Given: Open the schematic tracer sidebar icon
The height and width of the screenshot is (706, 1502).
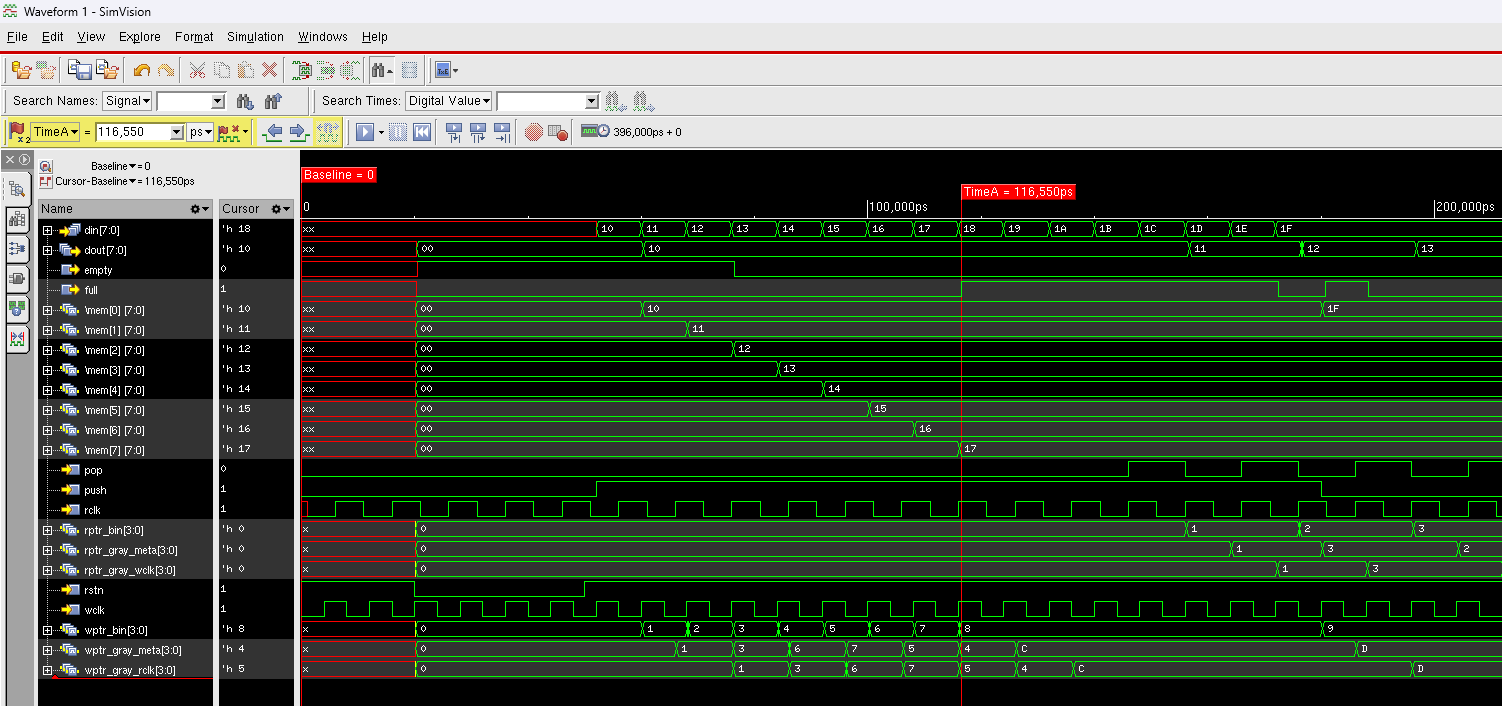Looking at the screenshot, I should [18, 248].
